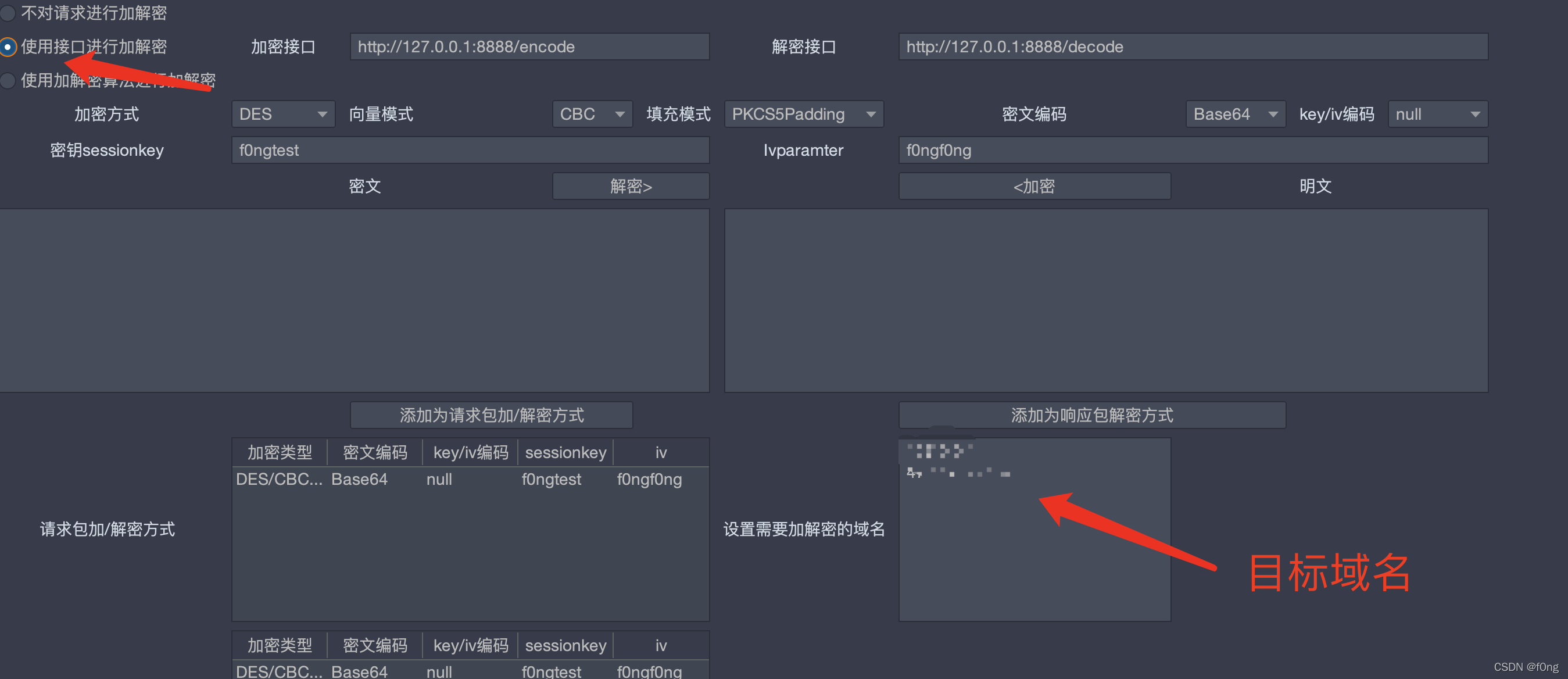Viewport: 1568px width, 679px height.
Task: Click the Ivparamter f0ngf0ng field
Action: point(1193,151)
